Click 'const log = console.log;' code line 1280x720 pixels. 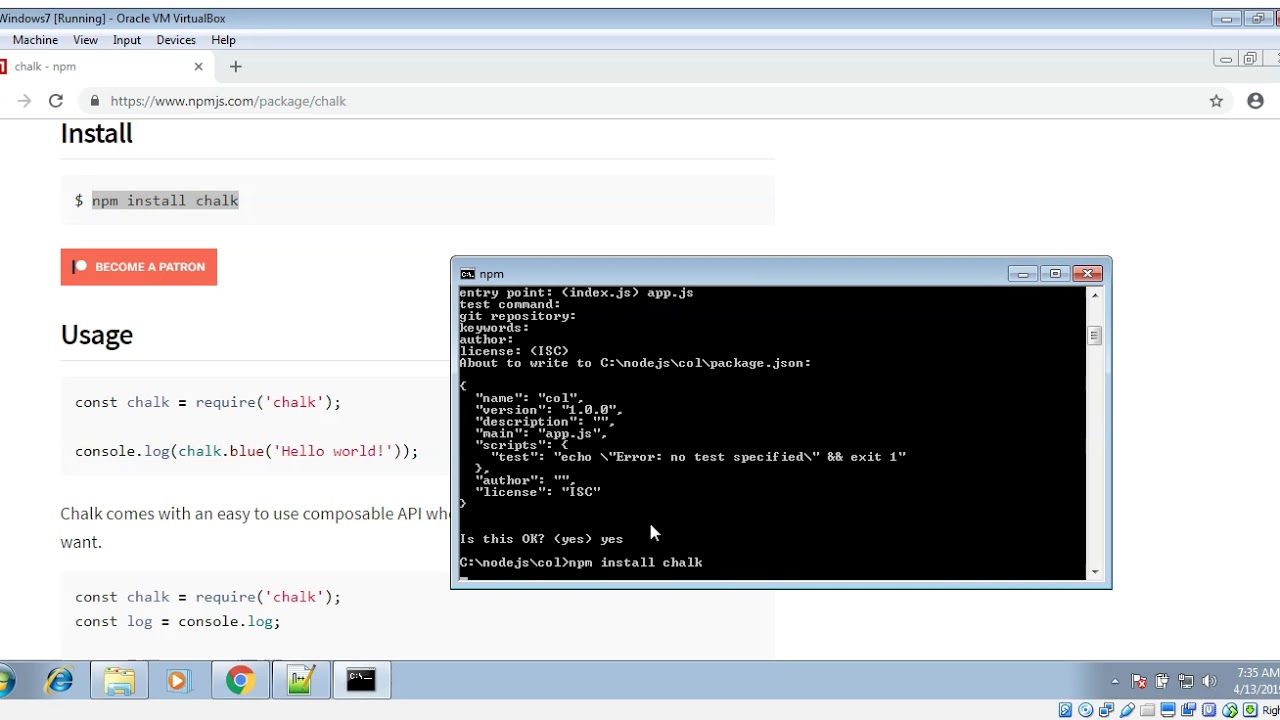(x=178, y=621)
